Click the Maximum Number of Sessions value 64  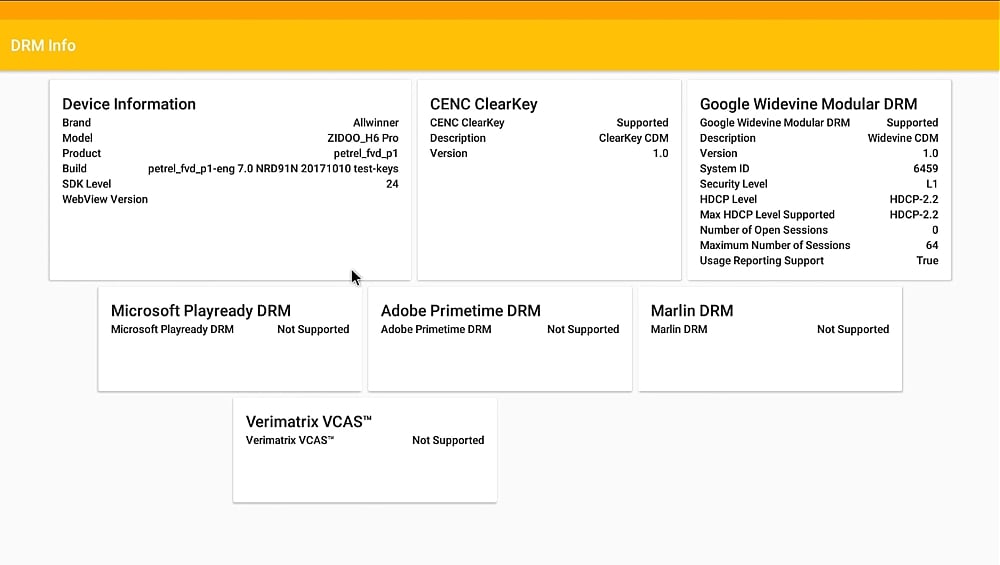tap(932, 245)
